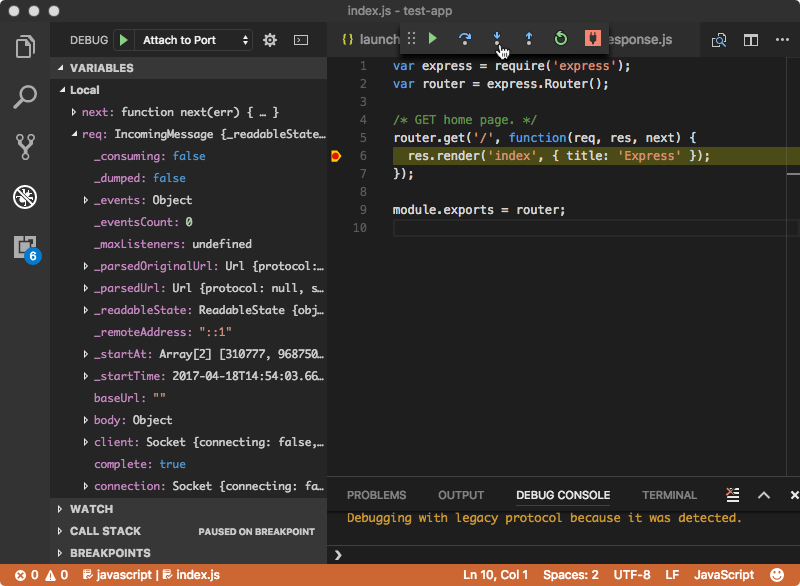Continue execution in debug toolbar
Screen dimensions: 800x586
433,38
